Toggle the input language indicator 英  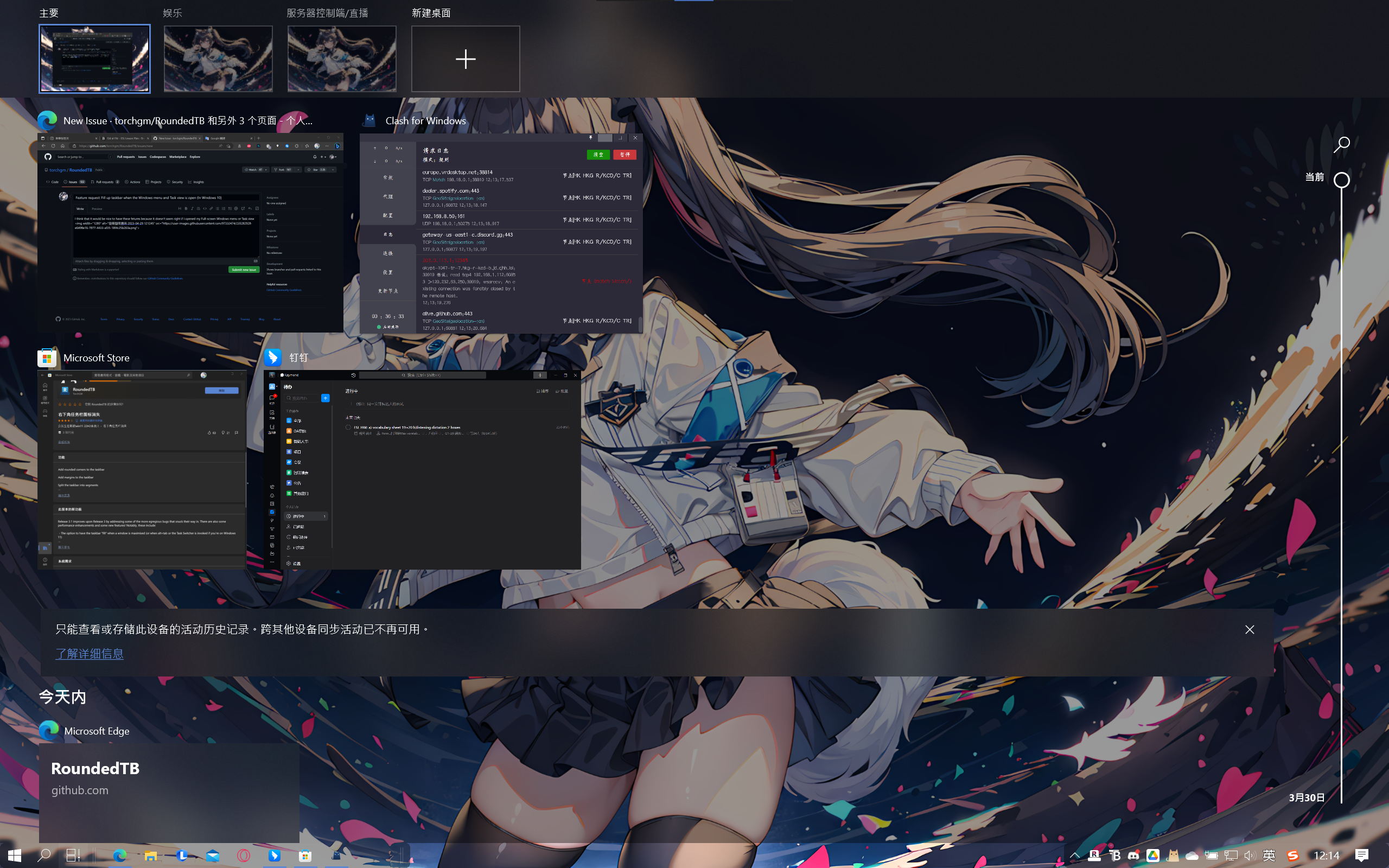tap(1269, 856)
